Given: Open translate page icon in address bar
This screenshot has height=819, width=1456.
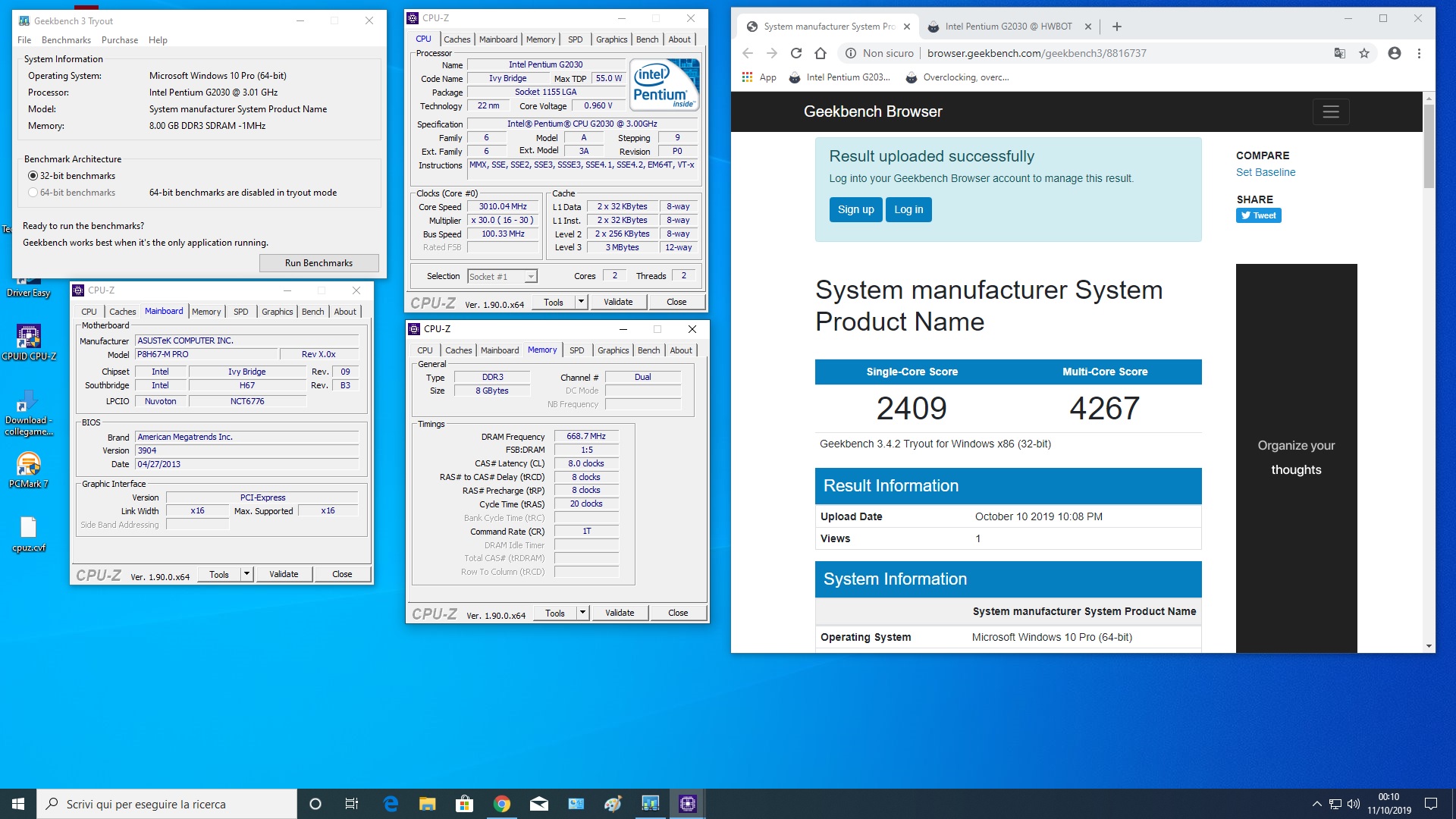Looking at the screenshot, I should click(1340, 53).
